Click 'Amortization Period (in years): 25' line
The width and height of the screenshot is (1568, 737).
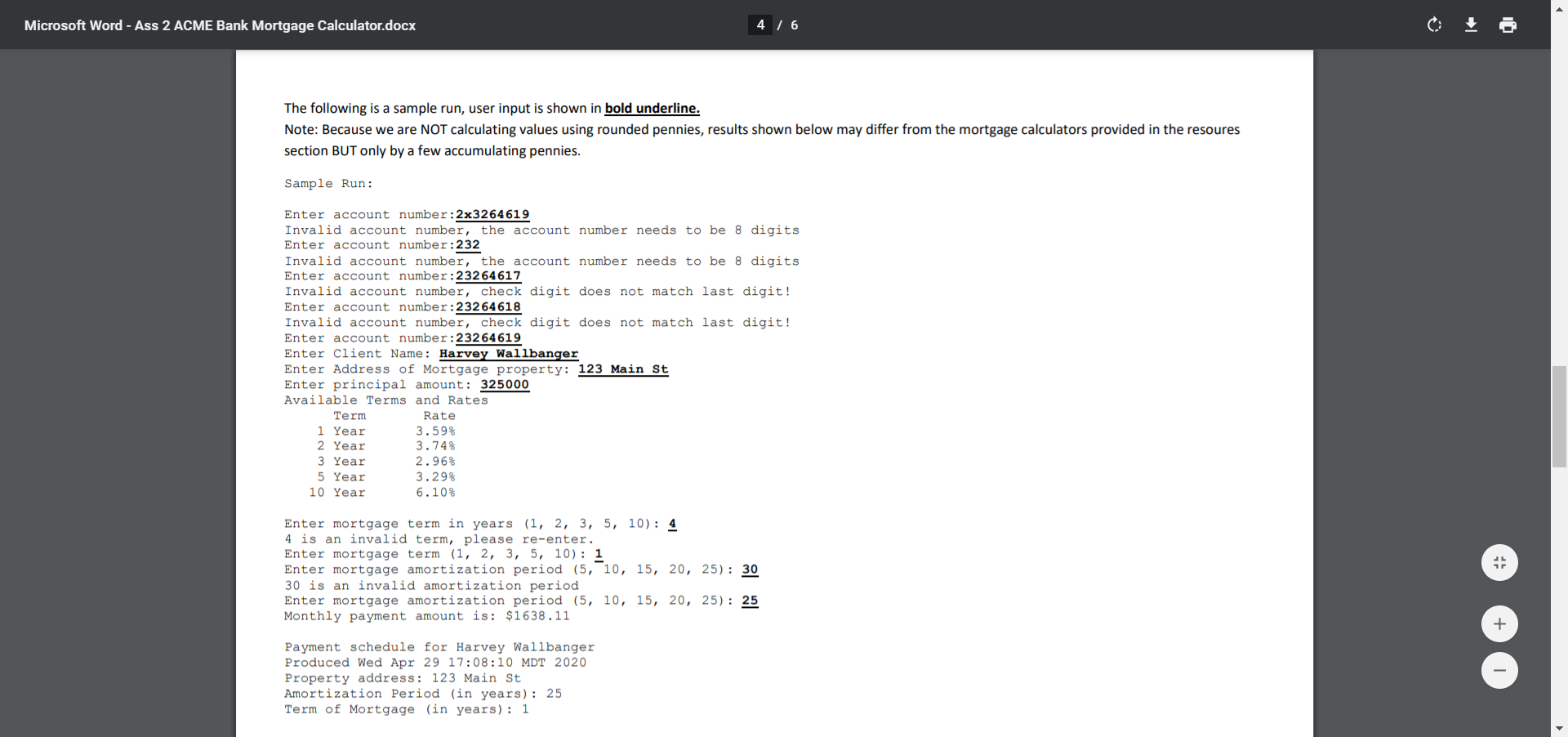[x=423, y=694]
